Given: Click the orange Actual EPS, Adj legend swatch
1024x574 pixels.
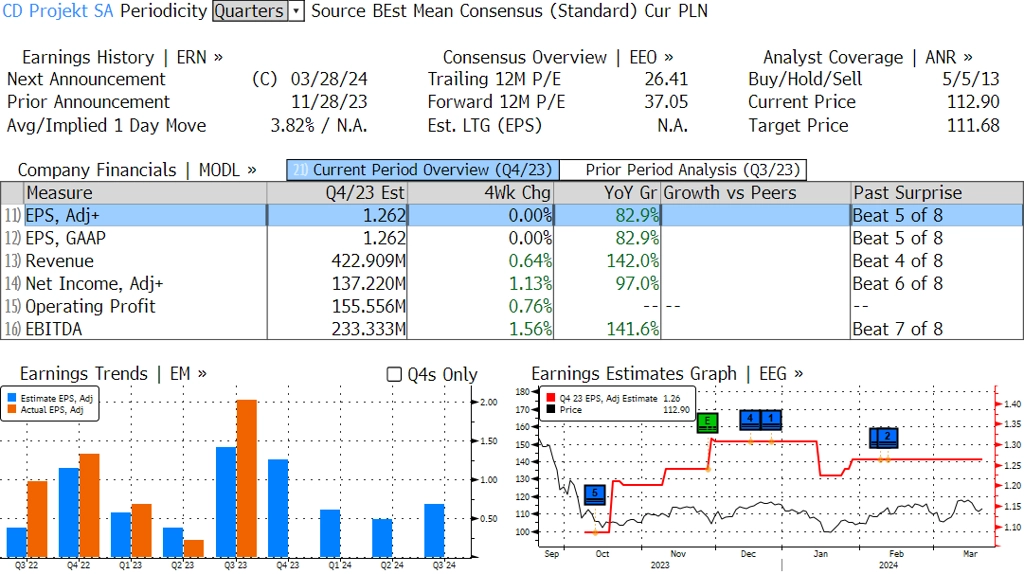Looking at the screenshot, I should pos(12,409).
